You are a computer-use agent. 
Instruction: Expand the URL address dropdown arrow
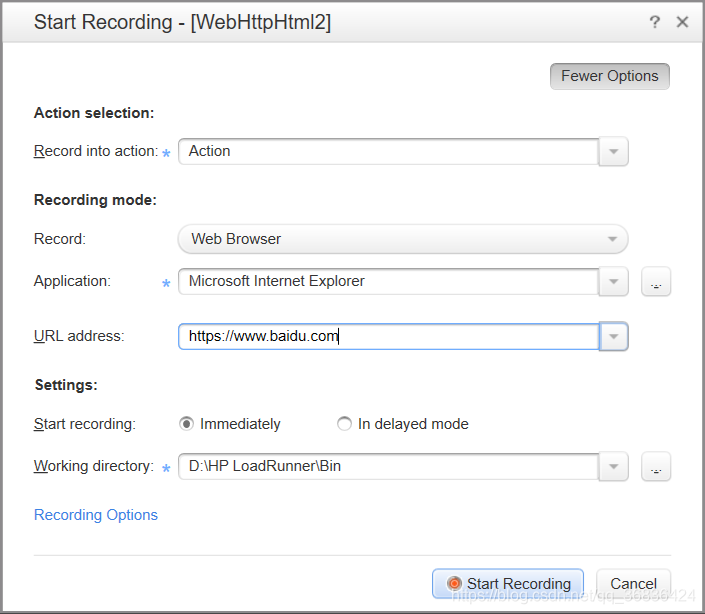[613, 337]
